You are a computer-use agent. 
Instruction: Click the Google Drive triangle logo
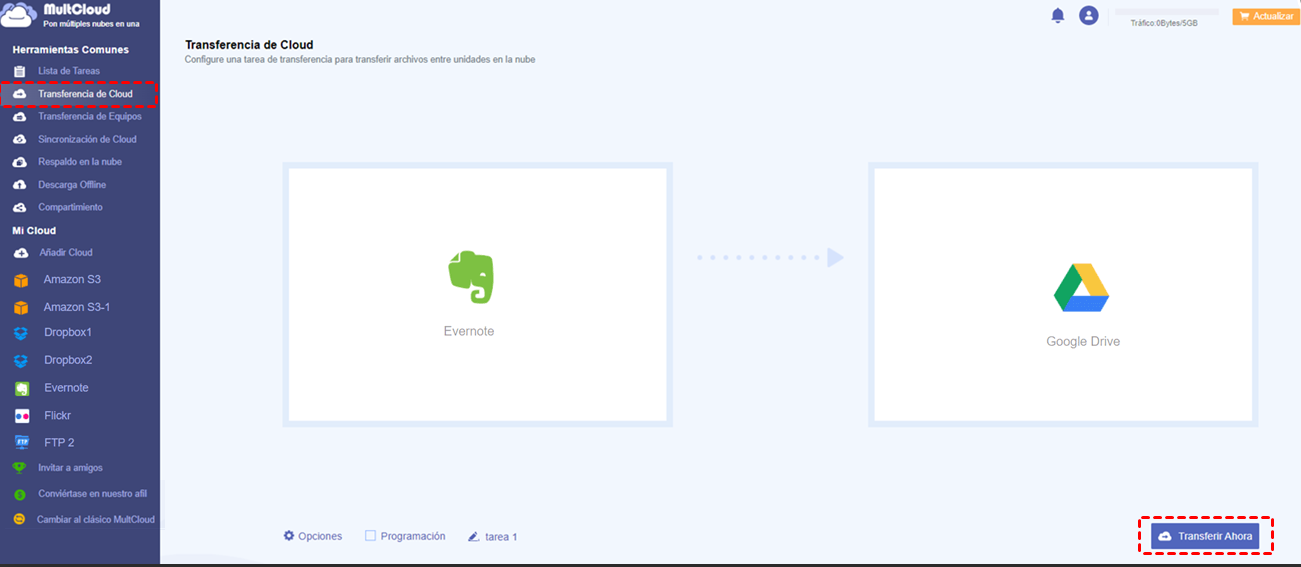[x=1082, y=288]
